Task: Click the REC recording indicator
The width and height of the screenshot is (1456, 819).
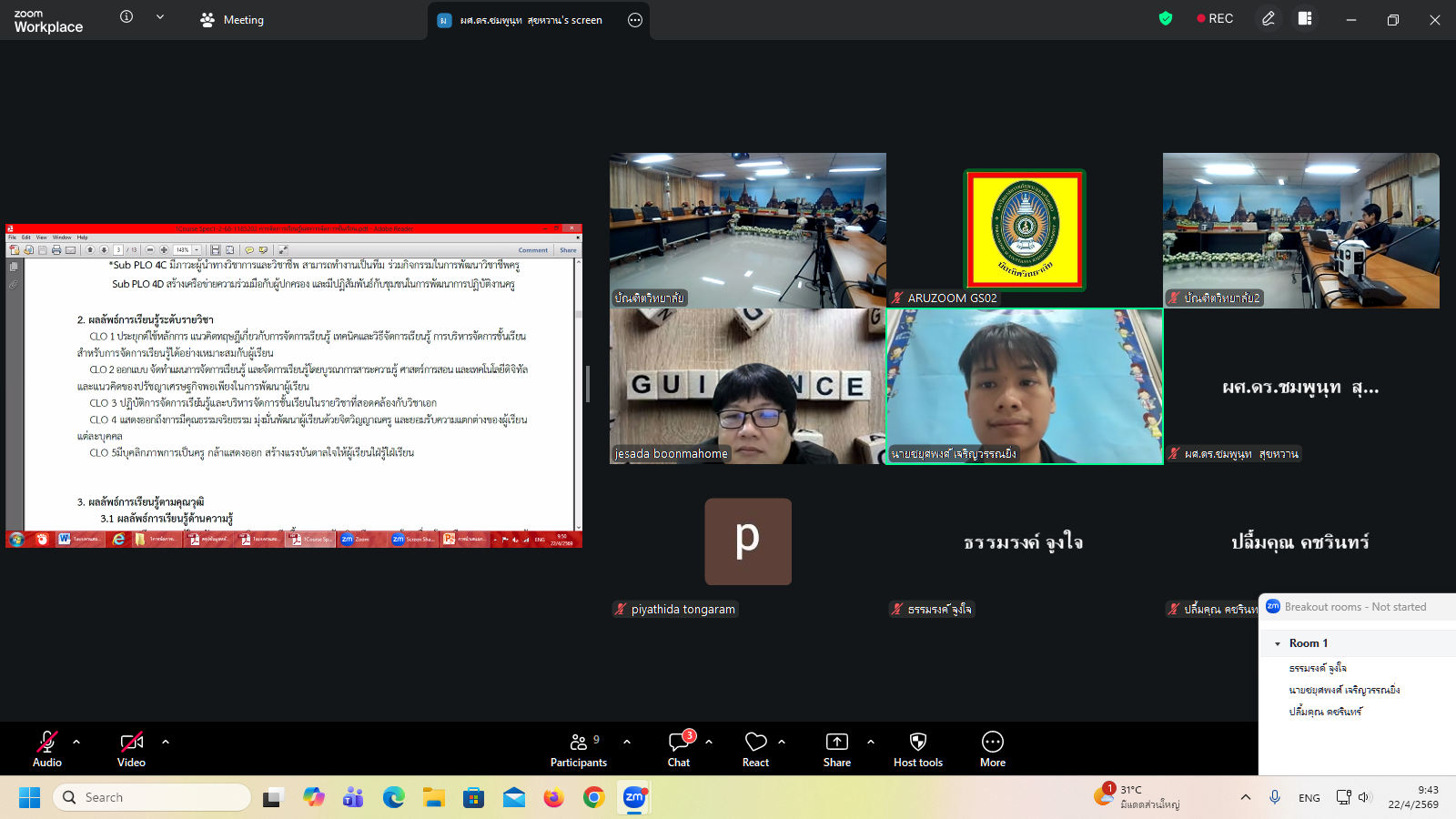Action: pos(1215,19)
